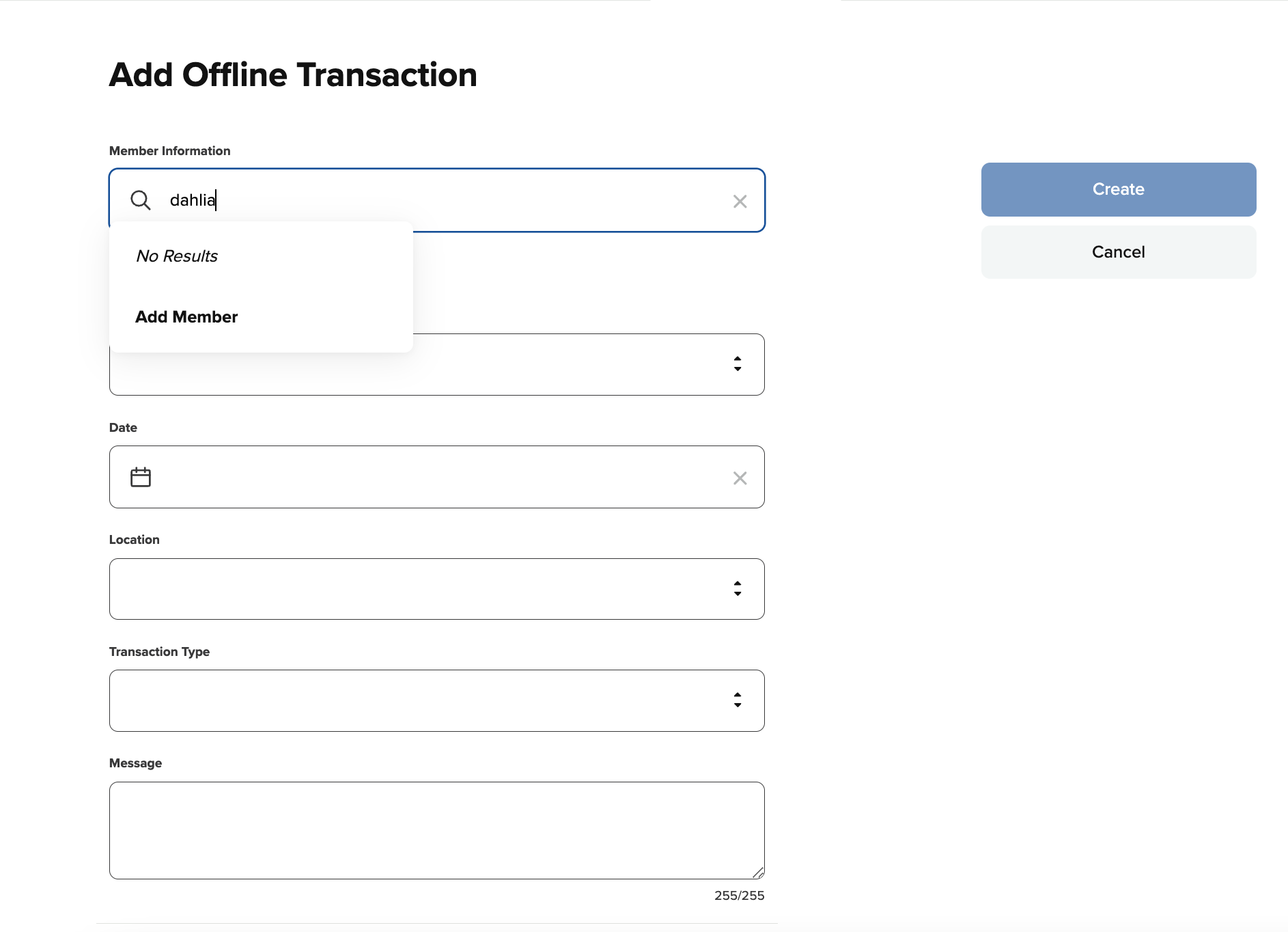Click the "Location" field label
1288x932 pixels.
pyautogui.click(x=135, y=540)
